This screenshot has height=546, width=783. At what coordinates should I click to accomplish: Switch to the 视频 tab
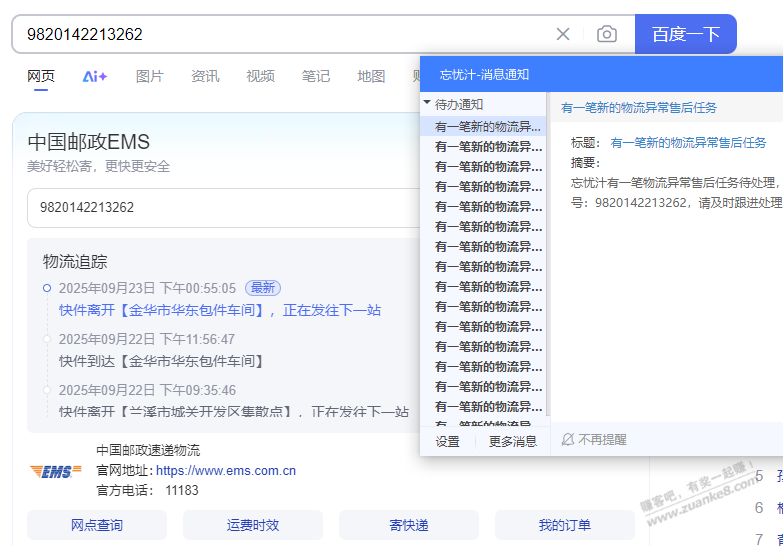pos(261,76)
